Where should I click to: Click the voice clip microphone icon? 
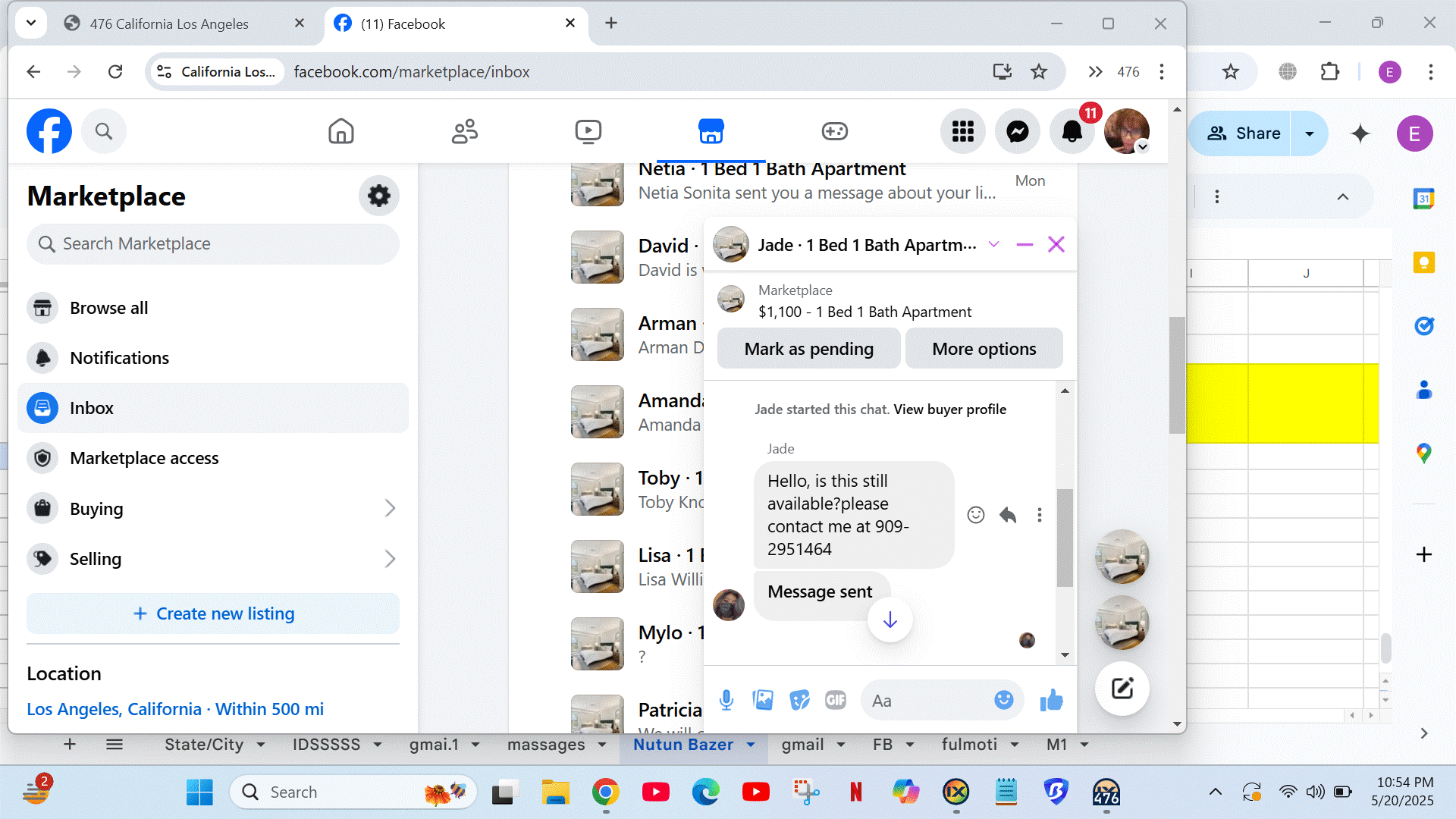(x=726, y=700)
